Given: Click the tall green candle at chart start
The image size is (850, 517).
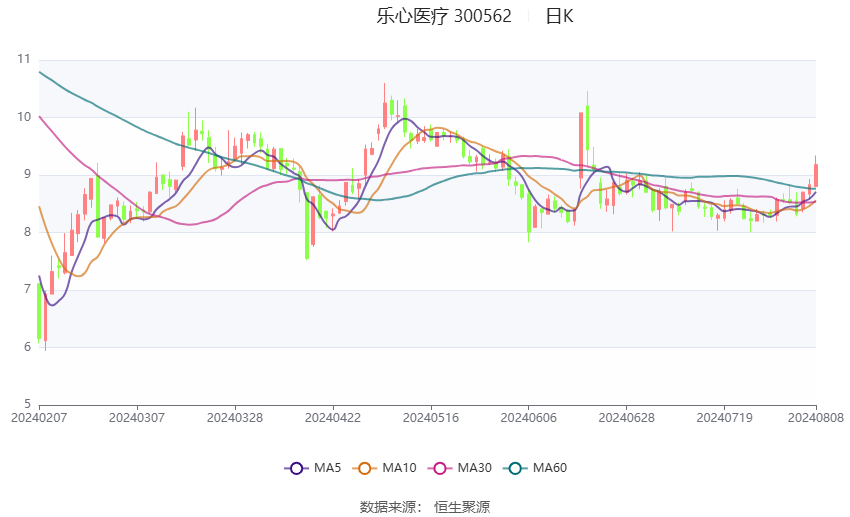Looking at the screenshot, I should click(39, 312).
